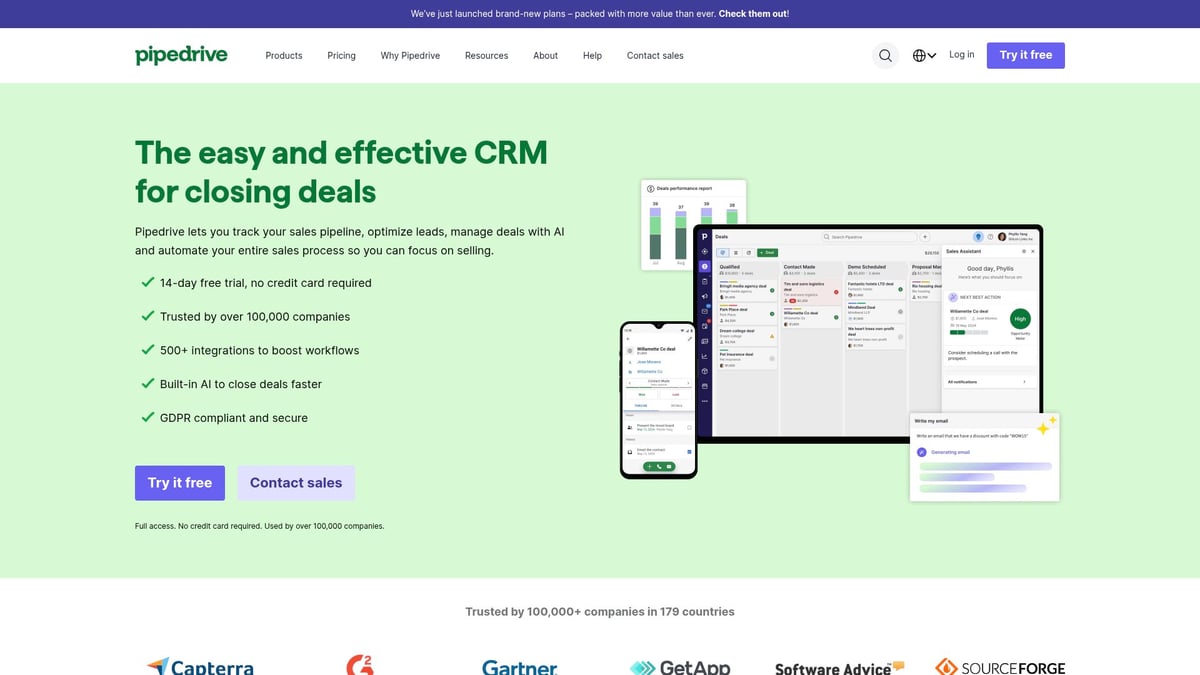This screenshot has height=675, width=1200.
Task: Click the Log in link
Action: pyautogui.click(x=961, y=55)
